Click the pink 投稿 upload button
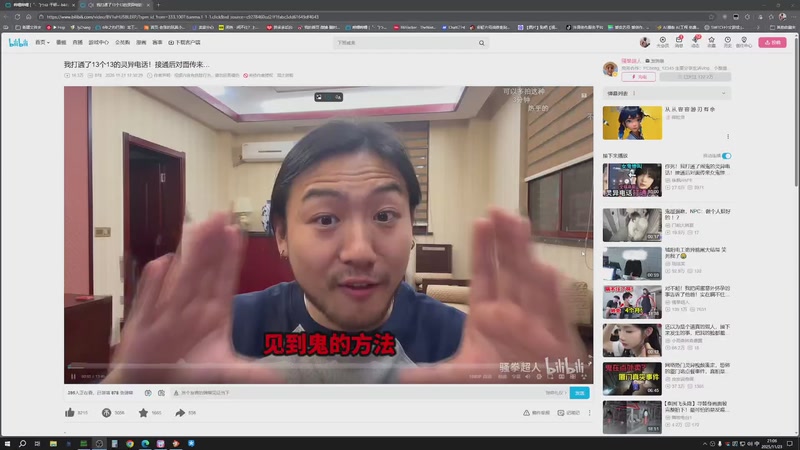The width and height of the screenshot is (800, 450). 772,42
